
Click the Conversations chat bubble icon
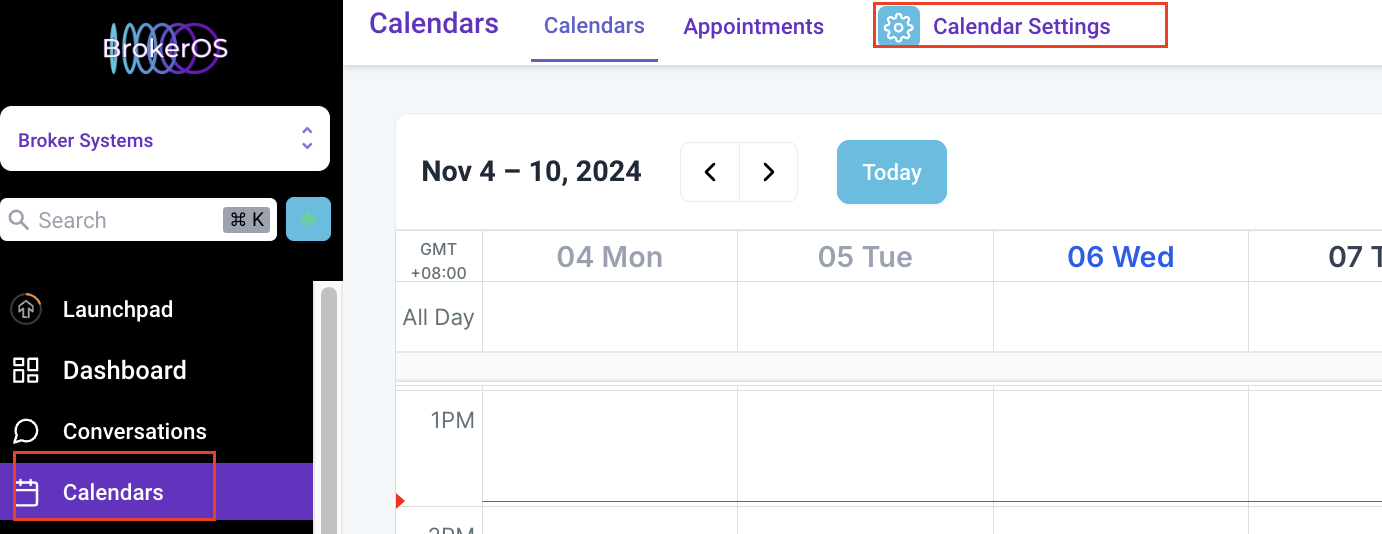[x=26, y=431]
